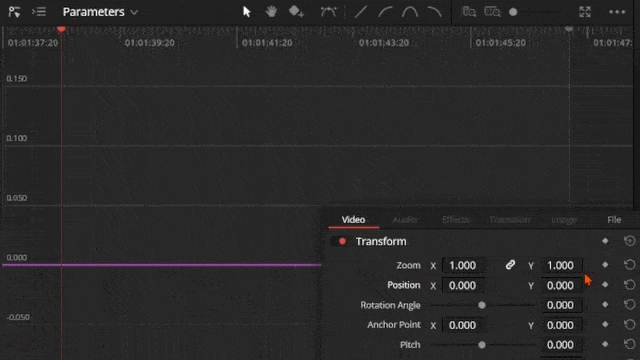The height and width of the screenshot is (360, 640).
Task: Apply ease-in curve icon
Action: pyautogui.click(x=385, y=12)
